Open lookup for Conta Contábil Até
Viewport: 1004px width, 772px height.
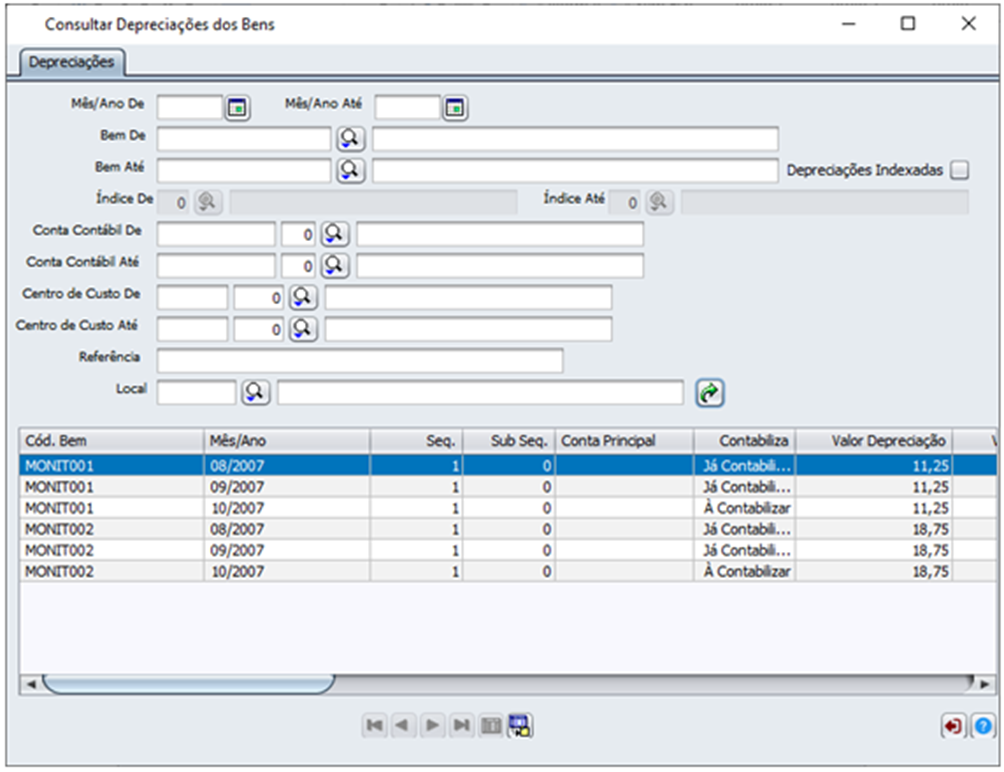point(334,265)
